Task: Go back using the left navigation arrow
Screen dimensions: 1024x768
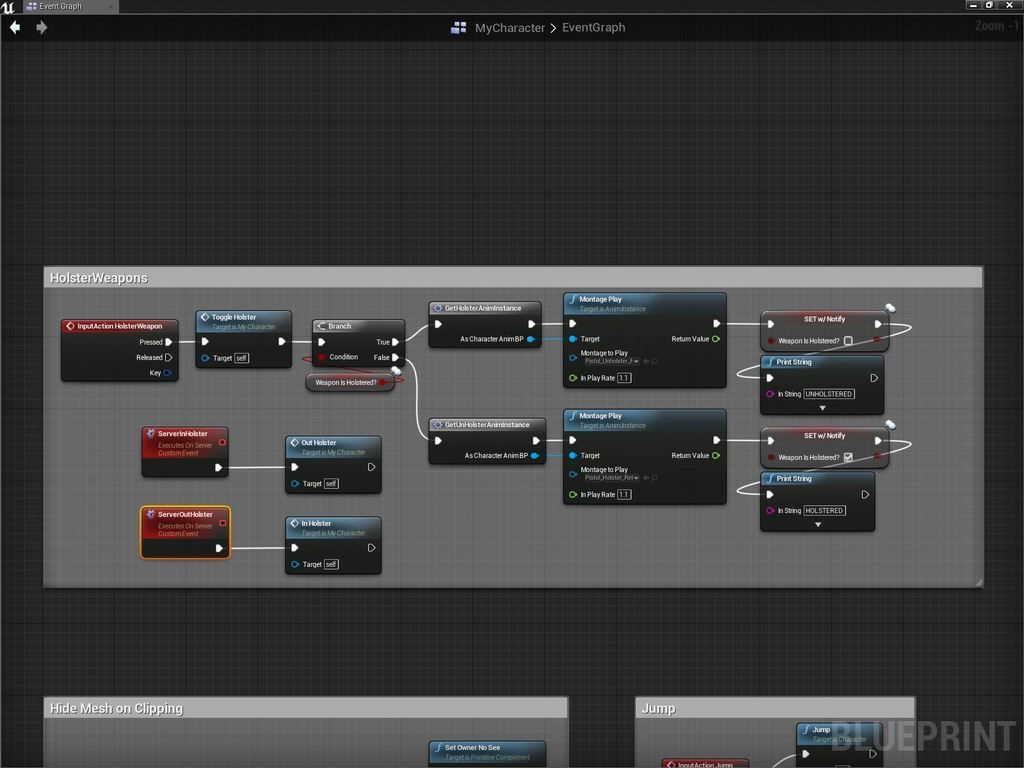Action: tap(15, 27)
